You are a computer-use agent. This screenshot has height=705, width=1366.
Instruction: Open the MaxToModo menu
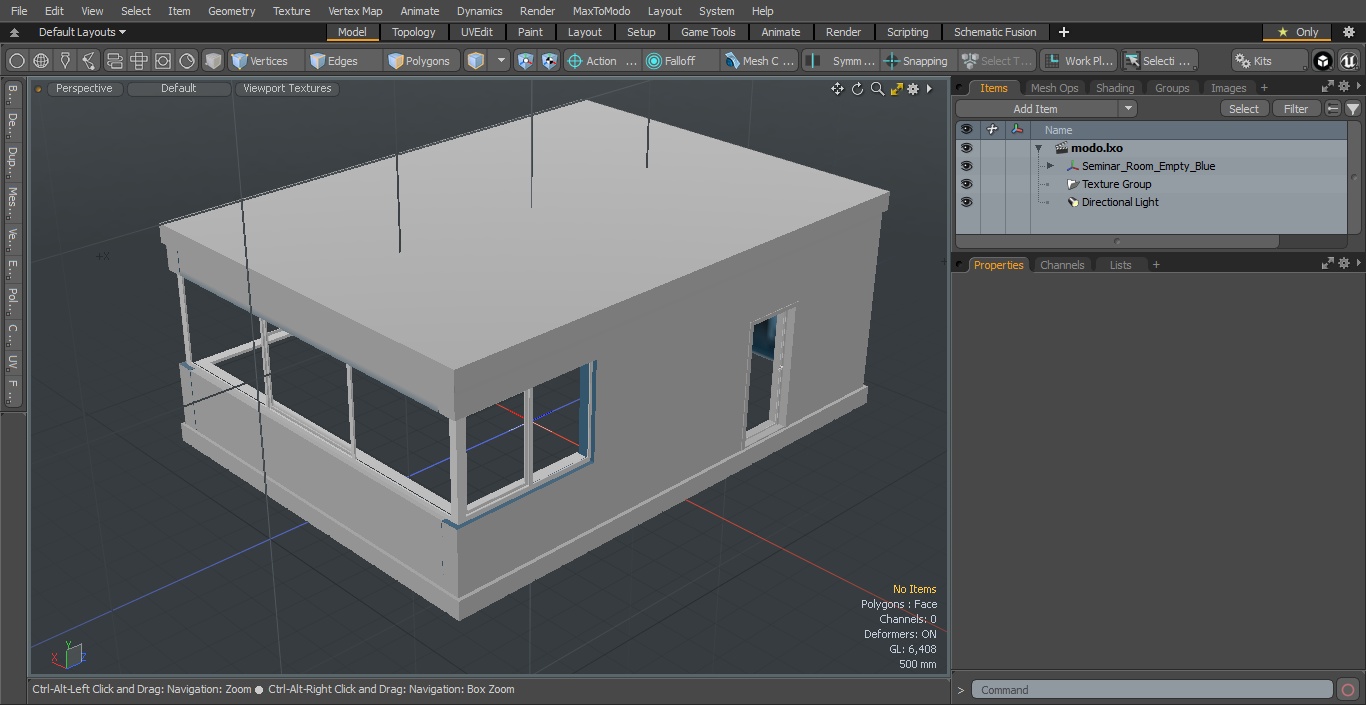click(601, 11)
